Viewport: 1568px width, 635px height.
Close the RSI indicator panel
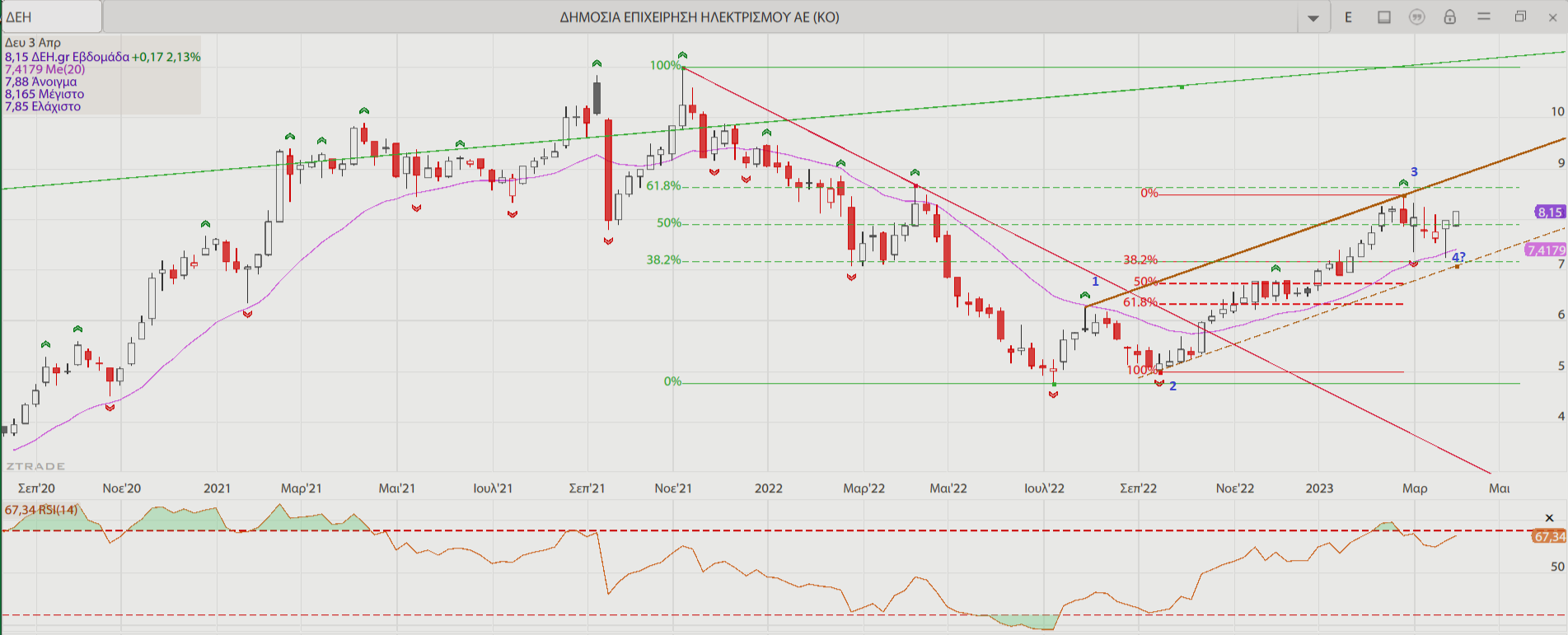tap(1549, 518)
